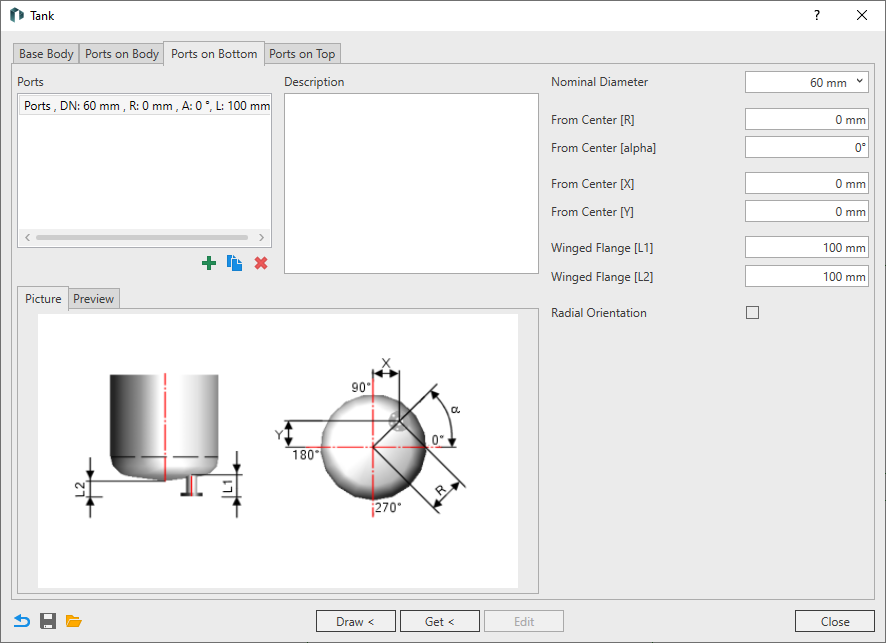The image size is (886, 643).
Task: Click the ports list horizontal scrollbar
Action: (142, 237)
